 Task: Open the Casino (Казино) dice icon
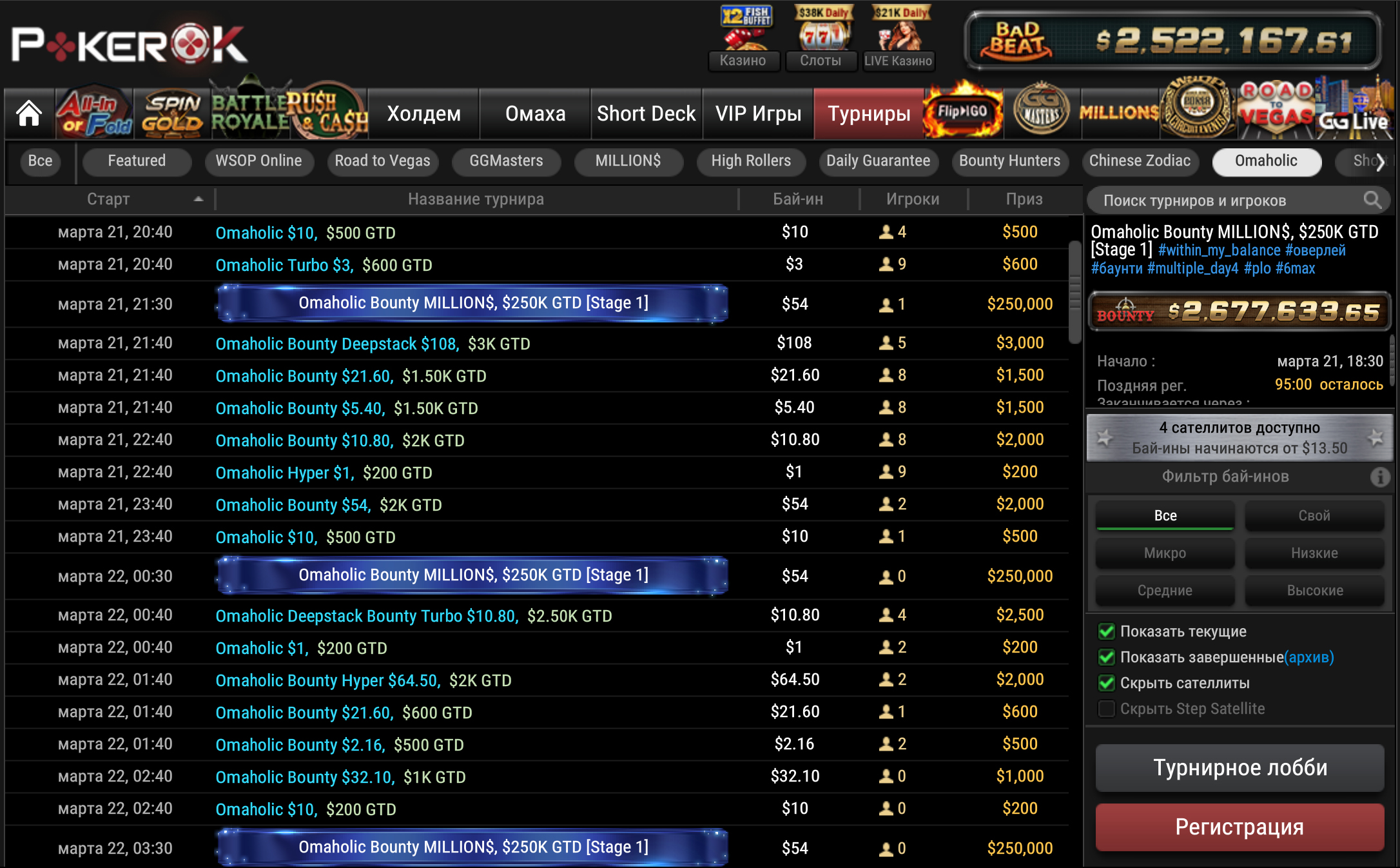(x=744, y=37)
